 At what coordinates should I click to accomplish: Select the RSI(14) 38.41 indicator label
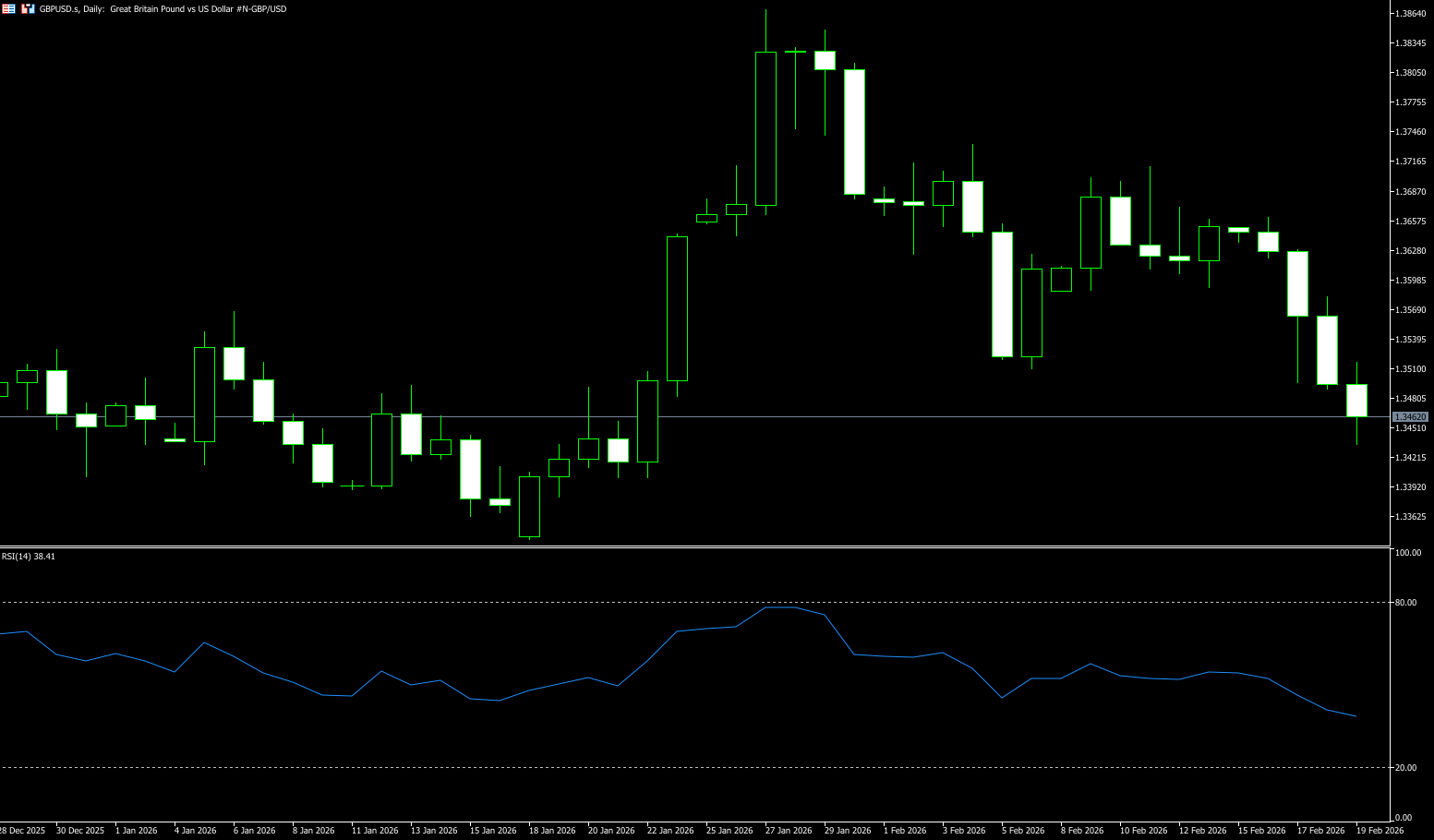(29, 557)
